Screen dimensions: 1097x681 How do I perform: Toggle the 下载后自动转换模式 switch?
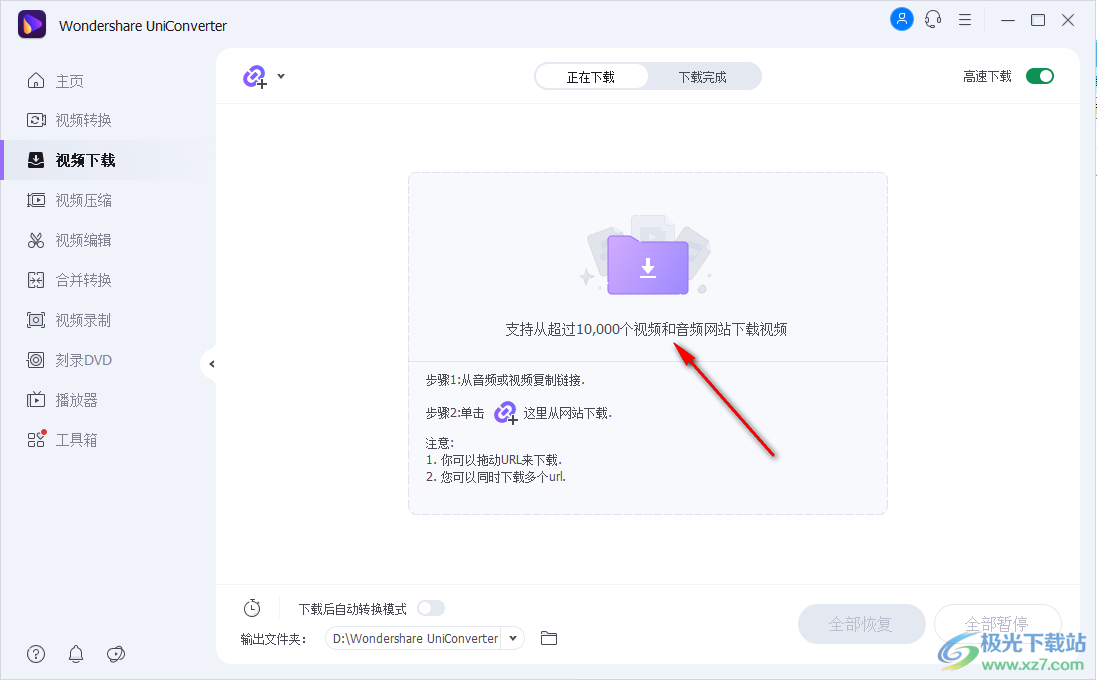pyautogui.click(x=431, y=608)
